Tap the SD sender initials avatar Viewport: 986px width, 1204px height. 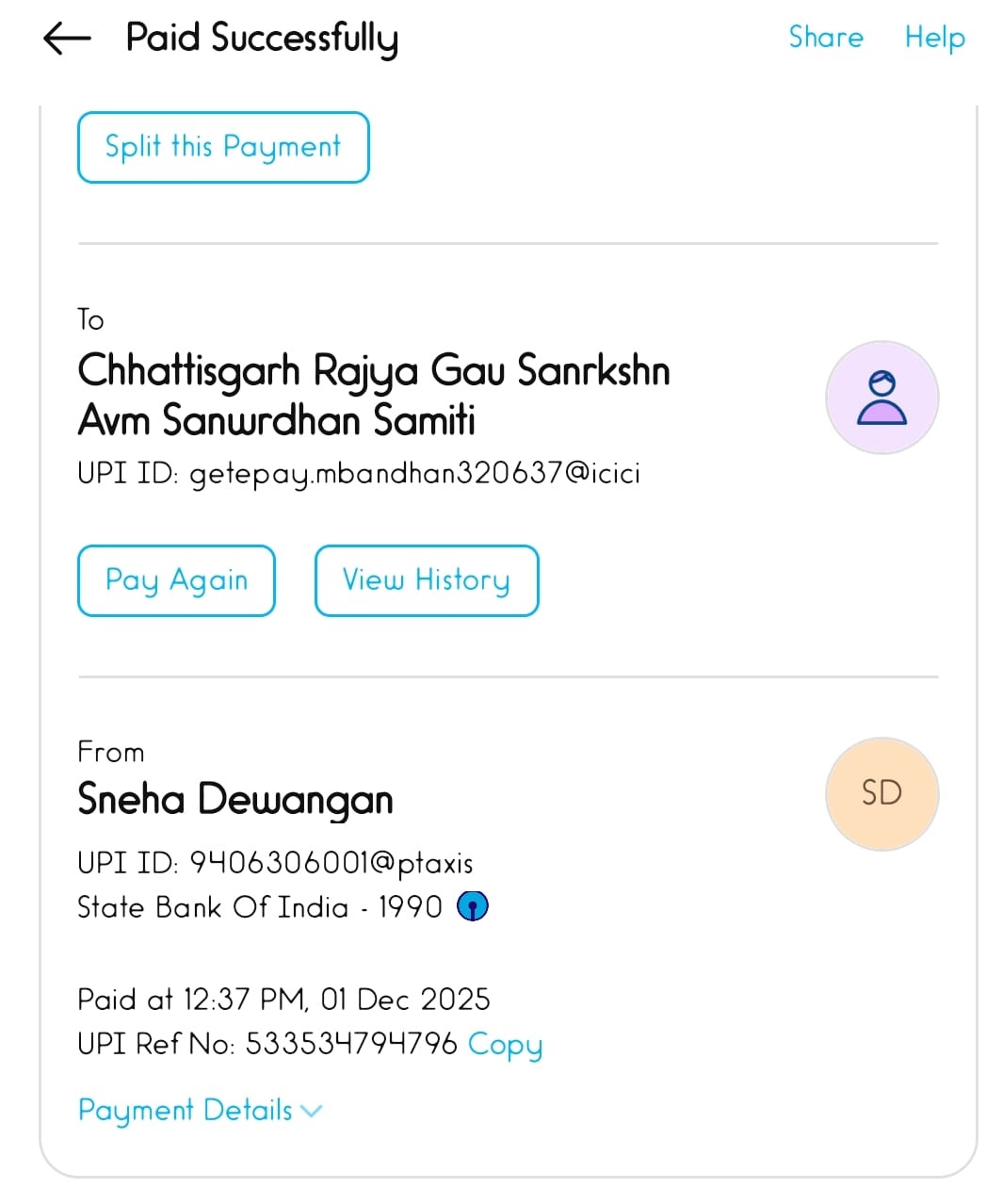click(881, 793)
